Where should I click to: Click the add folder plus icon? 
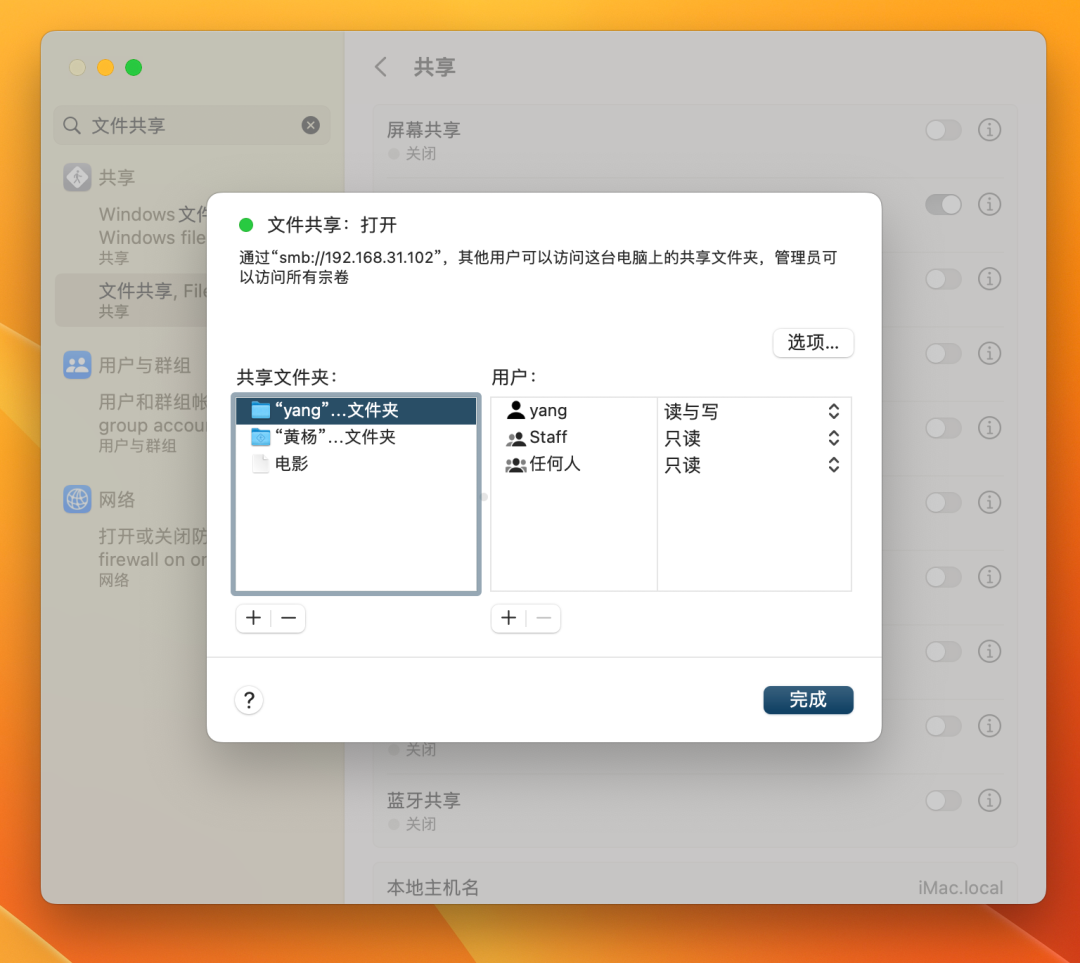pos(253,618)
